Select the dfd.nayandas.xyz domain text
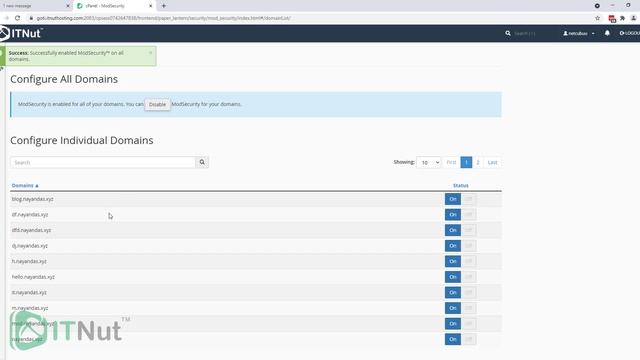The height and width of the screenshot is (360, 640). 31,230
